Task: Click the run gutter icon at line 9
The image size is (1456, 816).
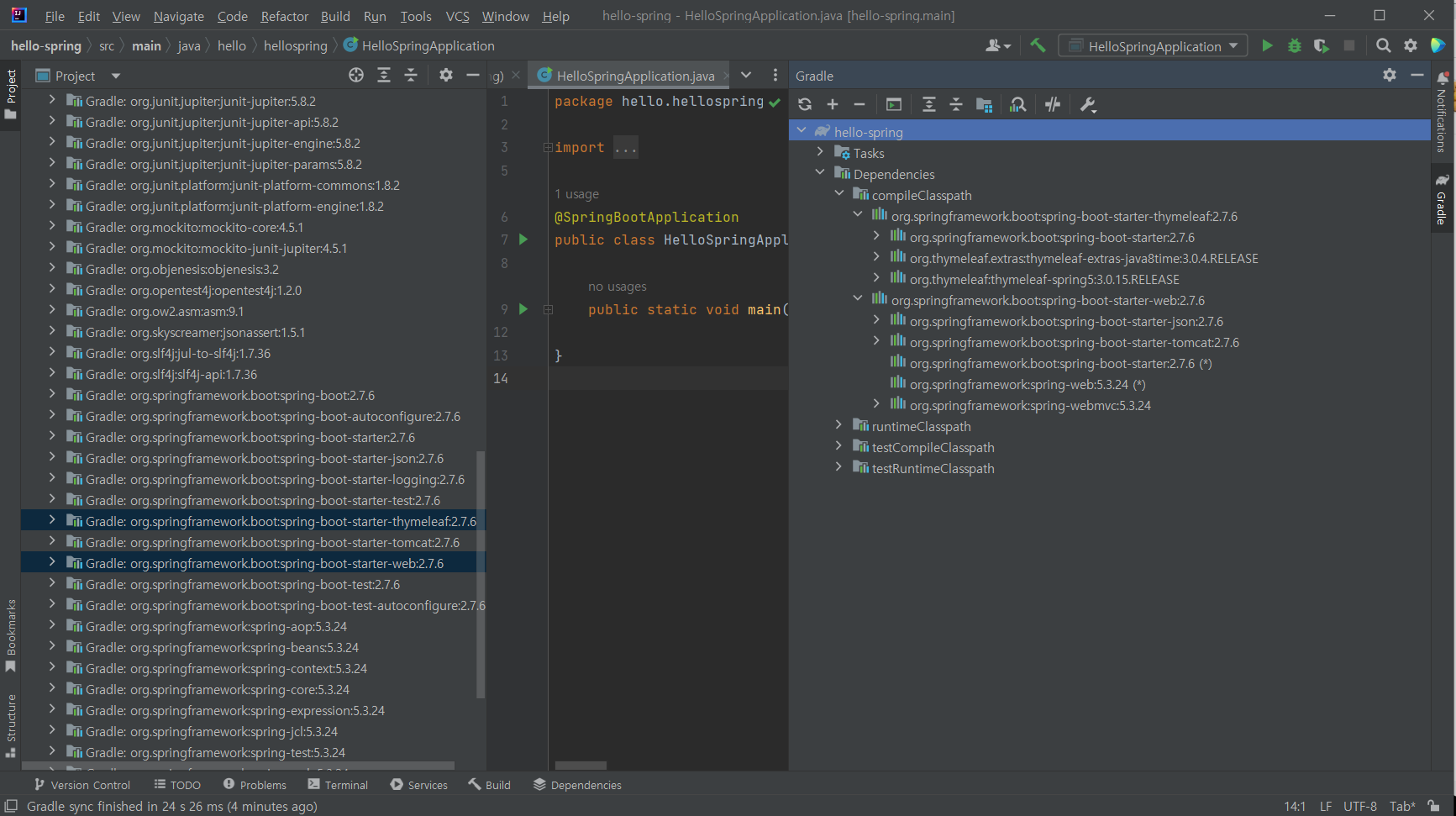Action: (x=523, y=309)
